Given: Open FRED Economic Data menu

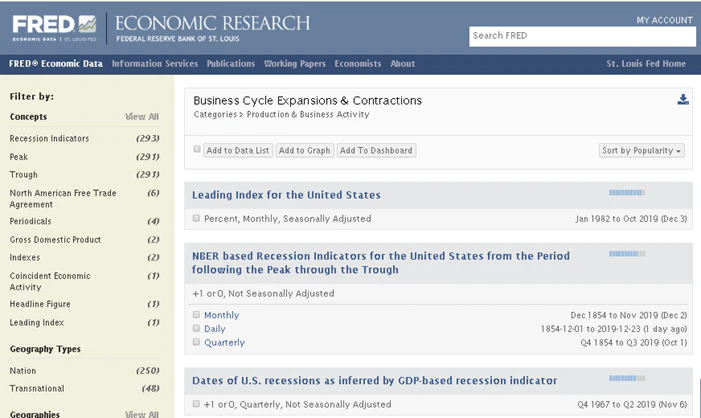Looking at the screenshot, I should click(56, 63).
